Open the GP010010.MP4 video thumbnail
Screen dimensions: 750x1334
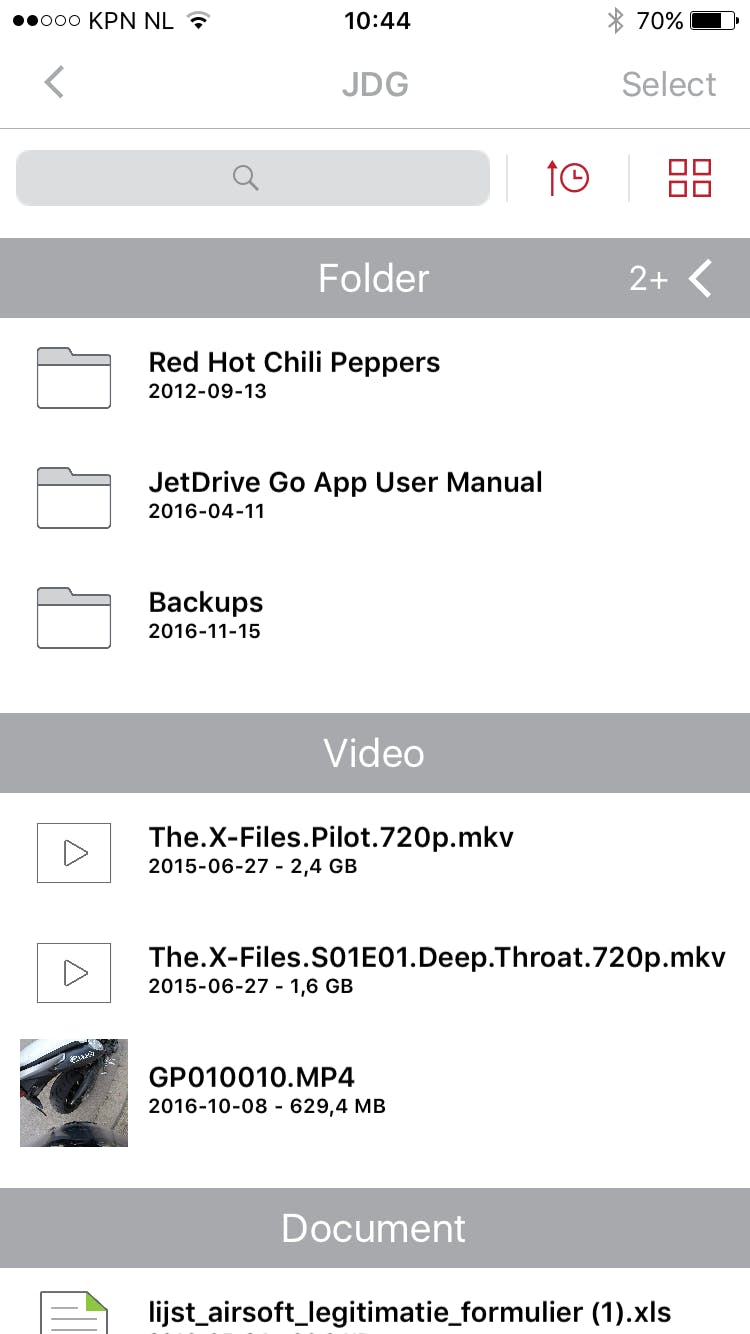click(x=74, y=1092)
